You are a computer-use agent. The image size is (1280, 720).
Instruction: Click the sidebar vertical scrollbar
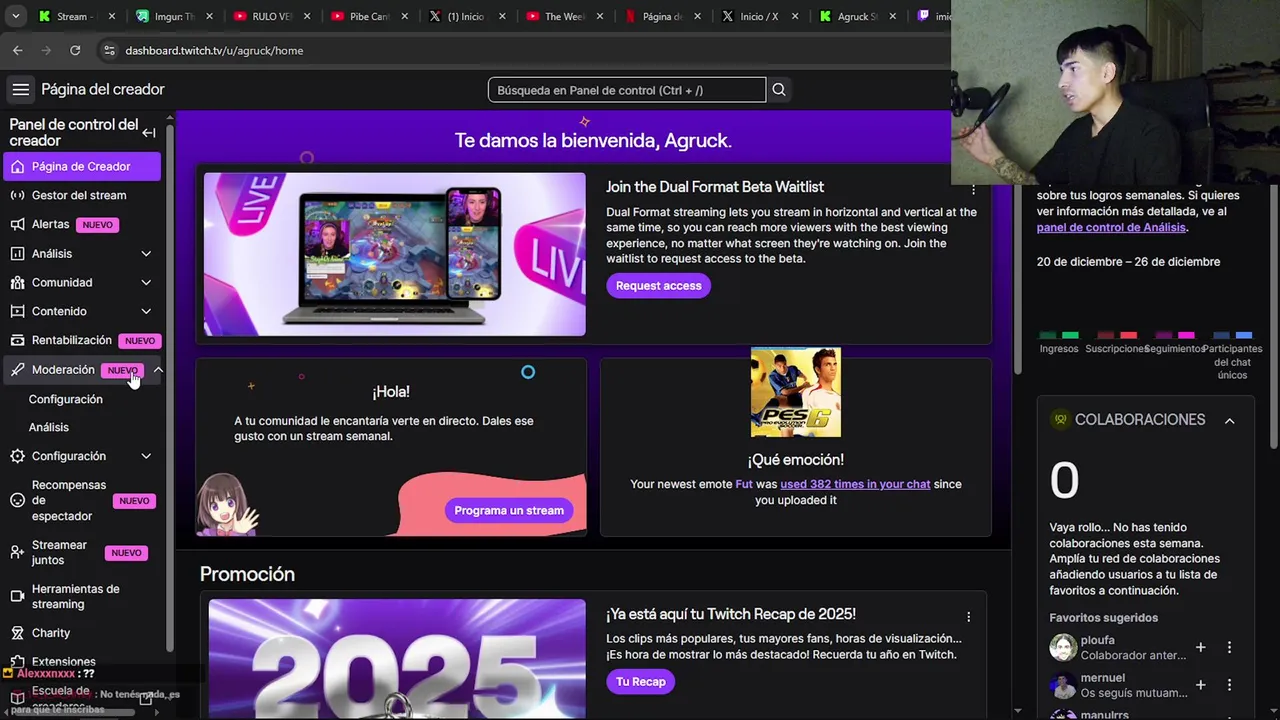coord(169,390)
